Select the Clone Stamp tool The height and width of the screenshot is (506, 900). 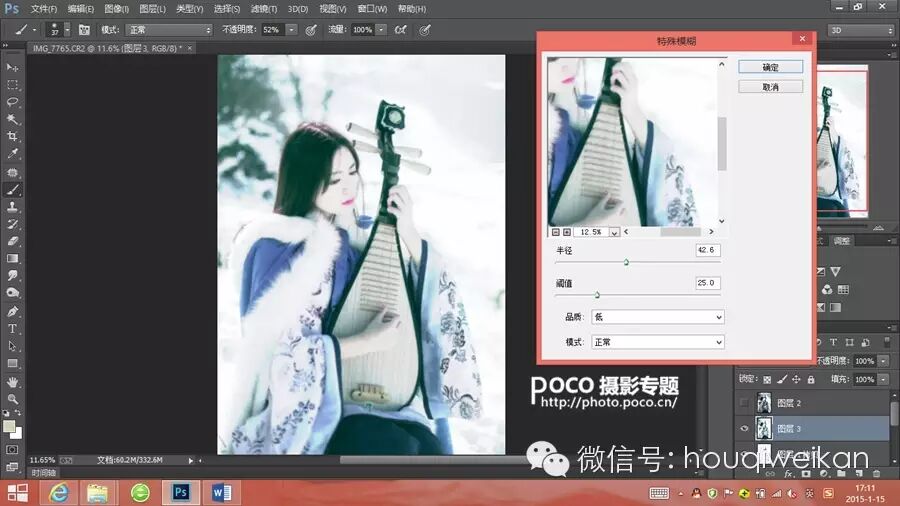pyautogui.click(x=12, y=207)
